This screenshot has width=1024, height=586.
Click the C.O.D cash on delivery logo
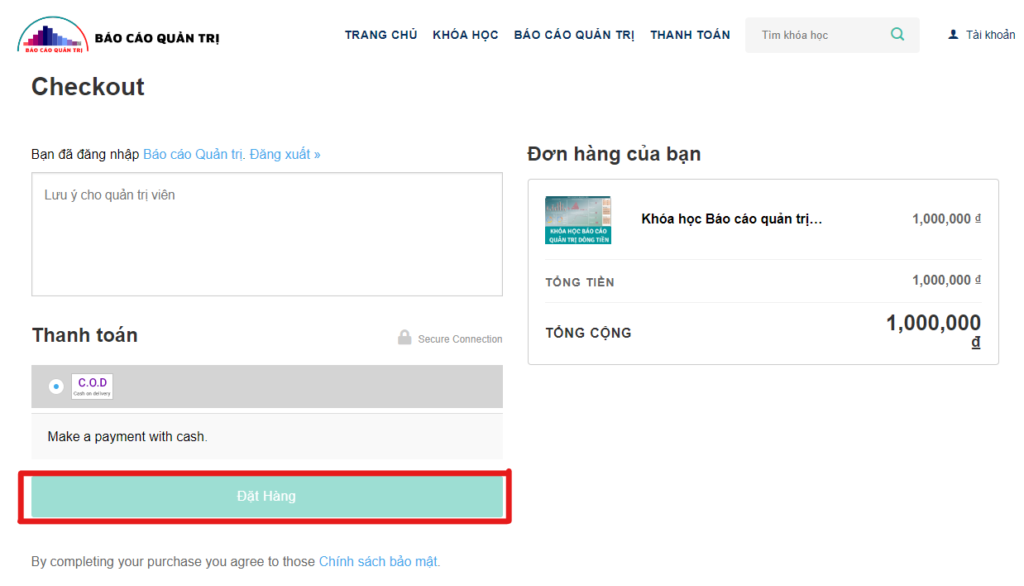point(92,386)
